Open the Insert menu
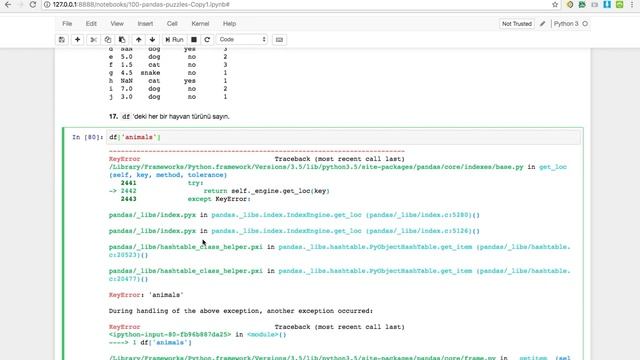 point(145,24)
